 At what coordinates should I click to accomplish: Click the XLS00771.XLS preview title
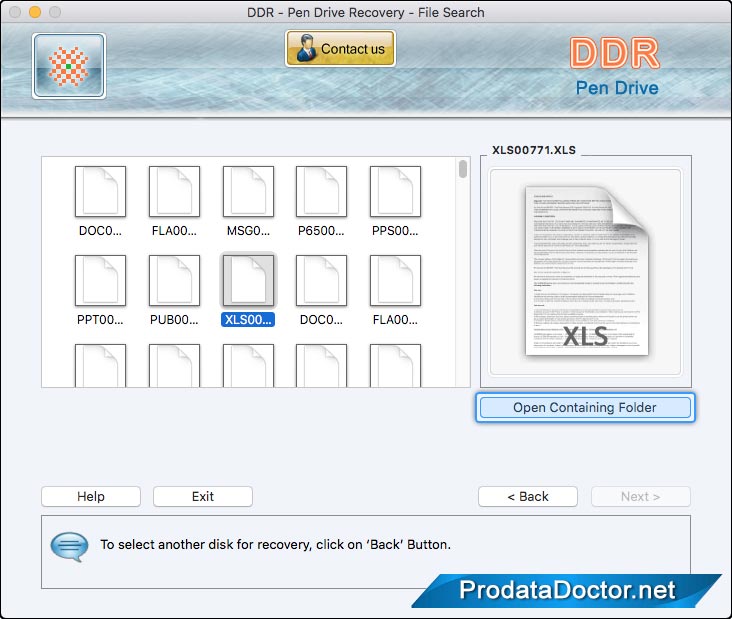534,150
